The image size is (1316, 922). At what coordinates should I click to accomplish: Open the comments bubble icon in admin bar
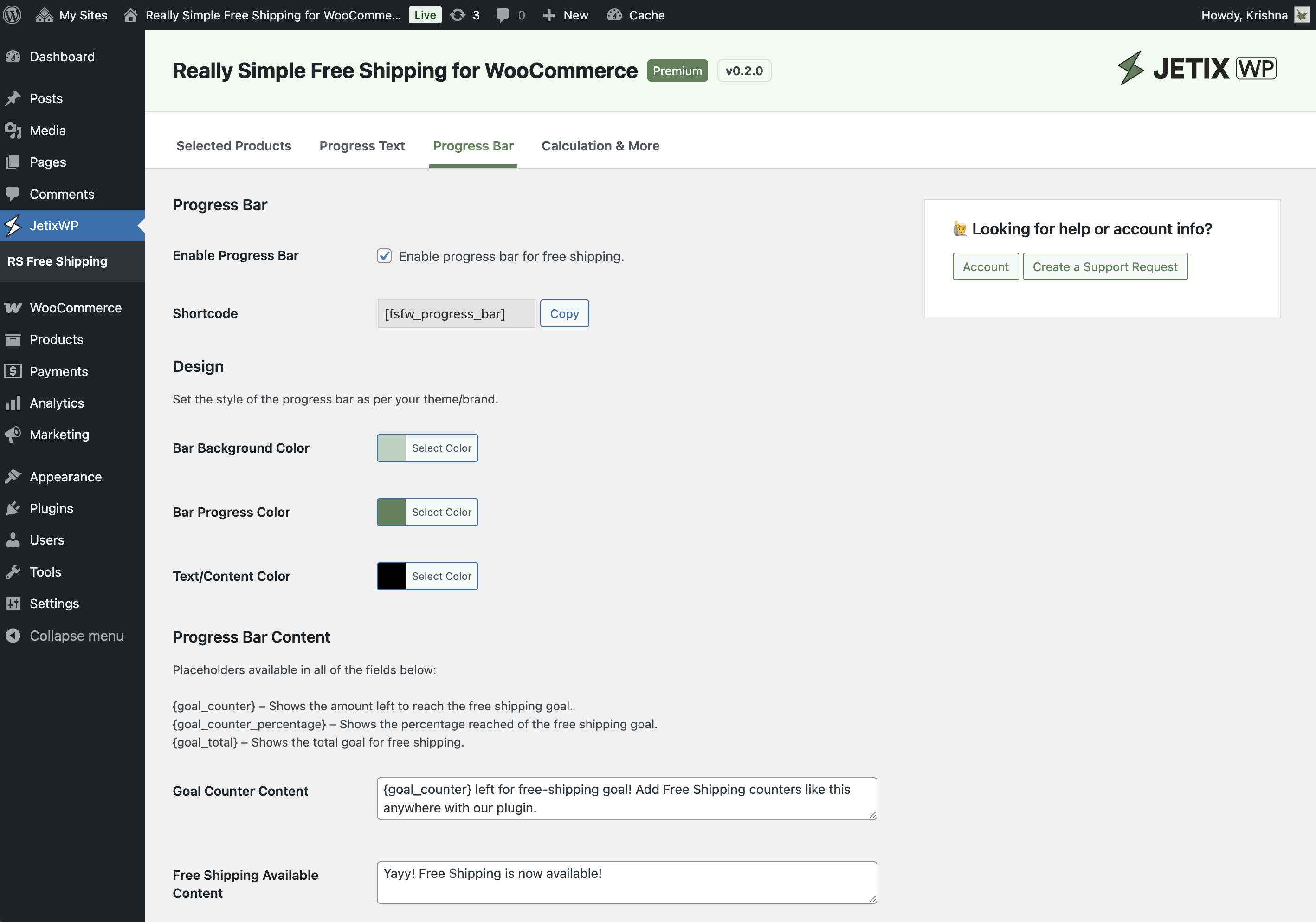(x=502, y=15)
